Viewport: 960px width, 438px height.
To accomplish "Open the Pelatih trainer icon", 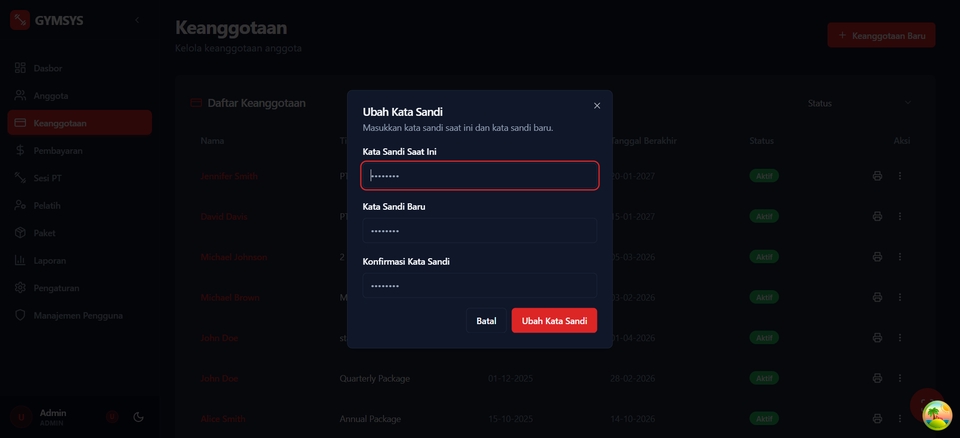I will tap(20, 205).
